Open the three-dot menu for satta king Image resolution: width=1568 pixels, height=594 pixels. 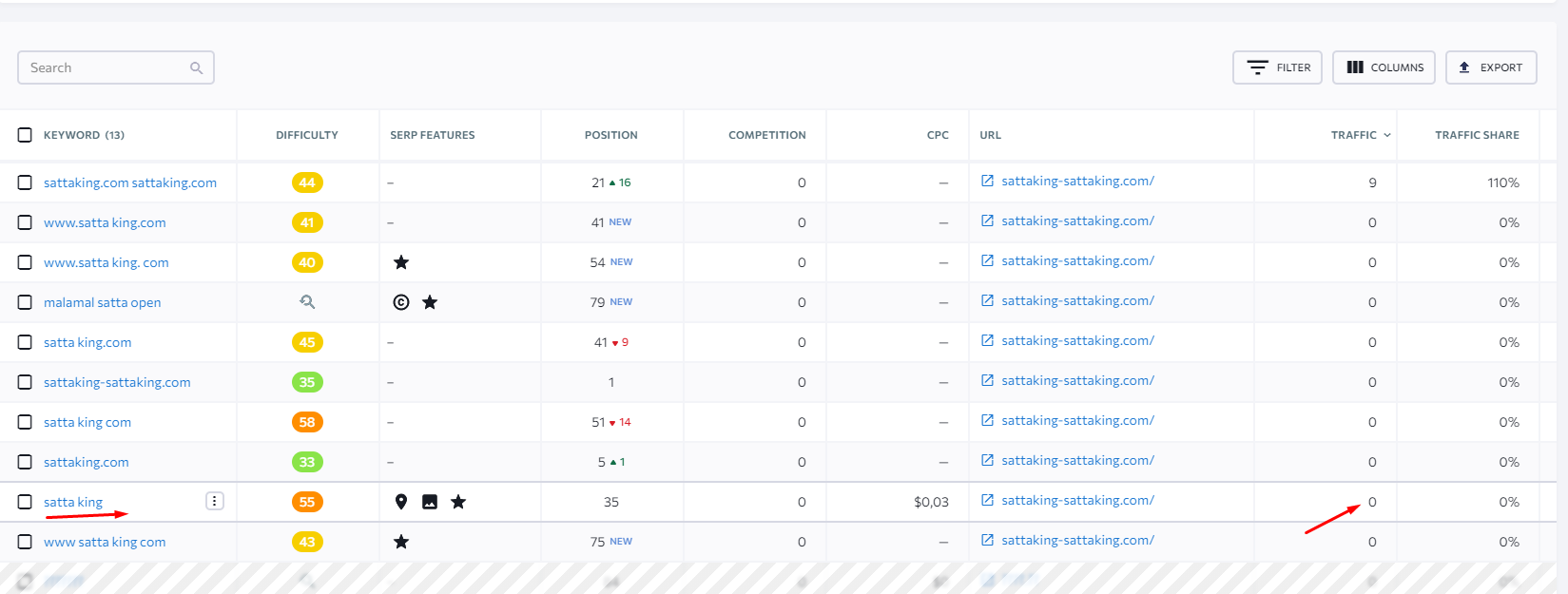(215, 501)
